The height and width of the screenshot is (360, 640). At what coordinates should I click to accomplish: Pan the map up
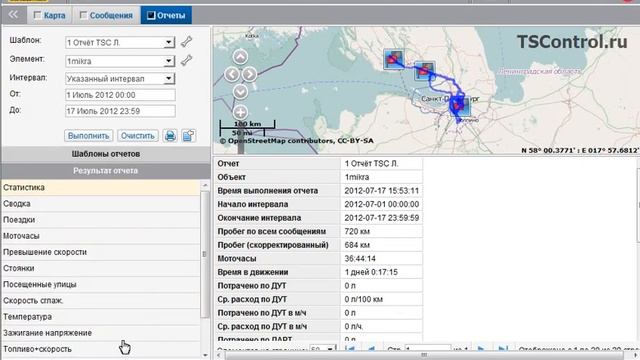point(240,57)
